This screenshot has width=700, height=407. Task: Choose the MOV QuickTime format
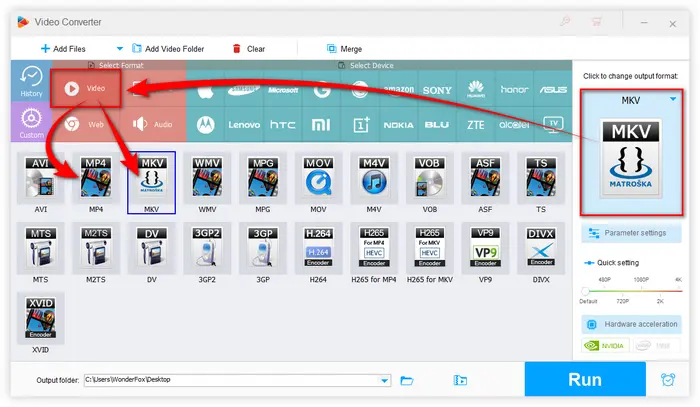(x=318, y=178)
